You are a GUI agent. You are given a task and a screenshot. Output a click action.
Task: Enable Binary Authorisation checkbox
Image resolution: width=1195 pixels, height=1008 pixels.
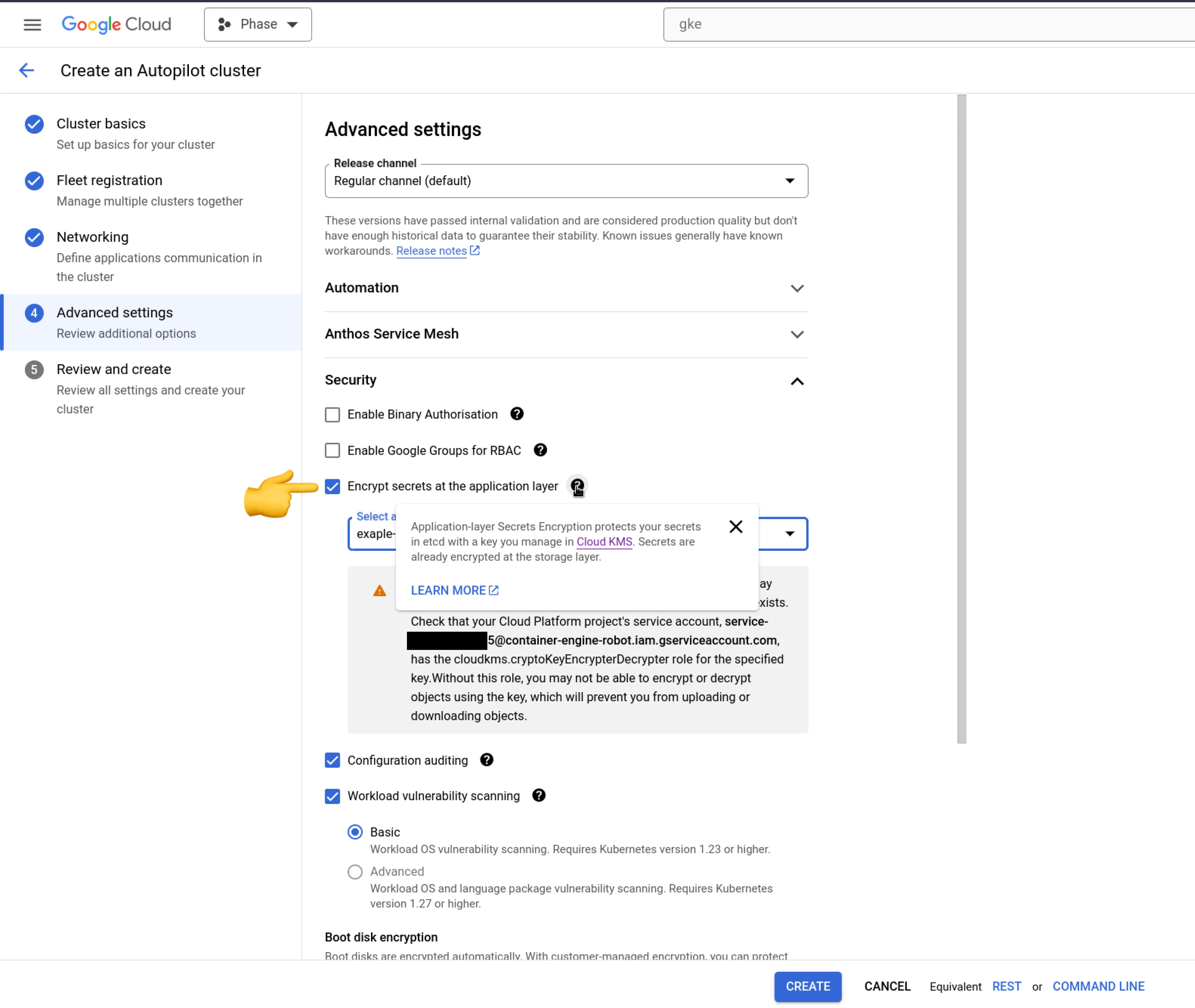332,414
